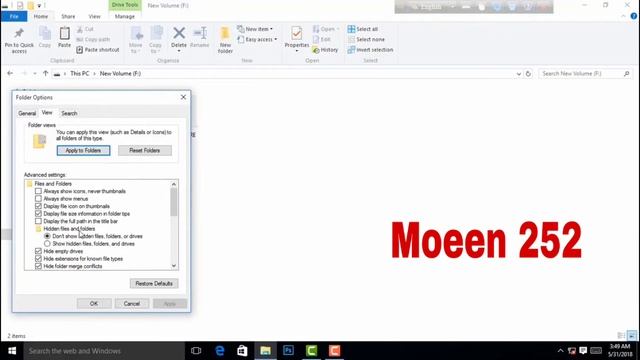This screenshot has height=360, width=640.
Task: Open Store from the taskbar
Action: coord(242,351)
